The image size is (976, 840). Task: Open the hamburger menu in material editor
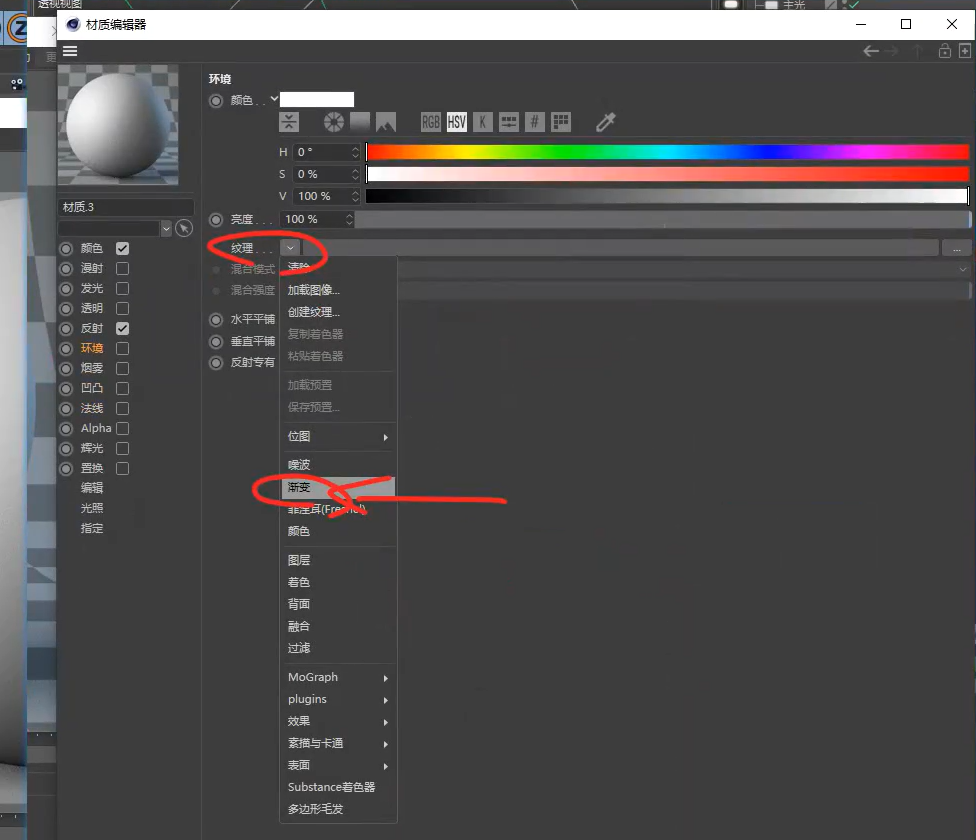70,51
